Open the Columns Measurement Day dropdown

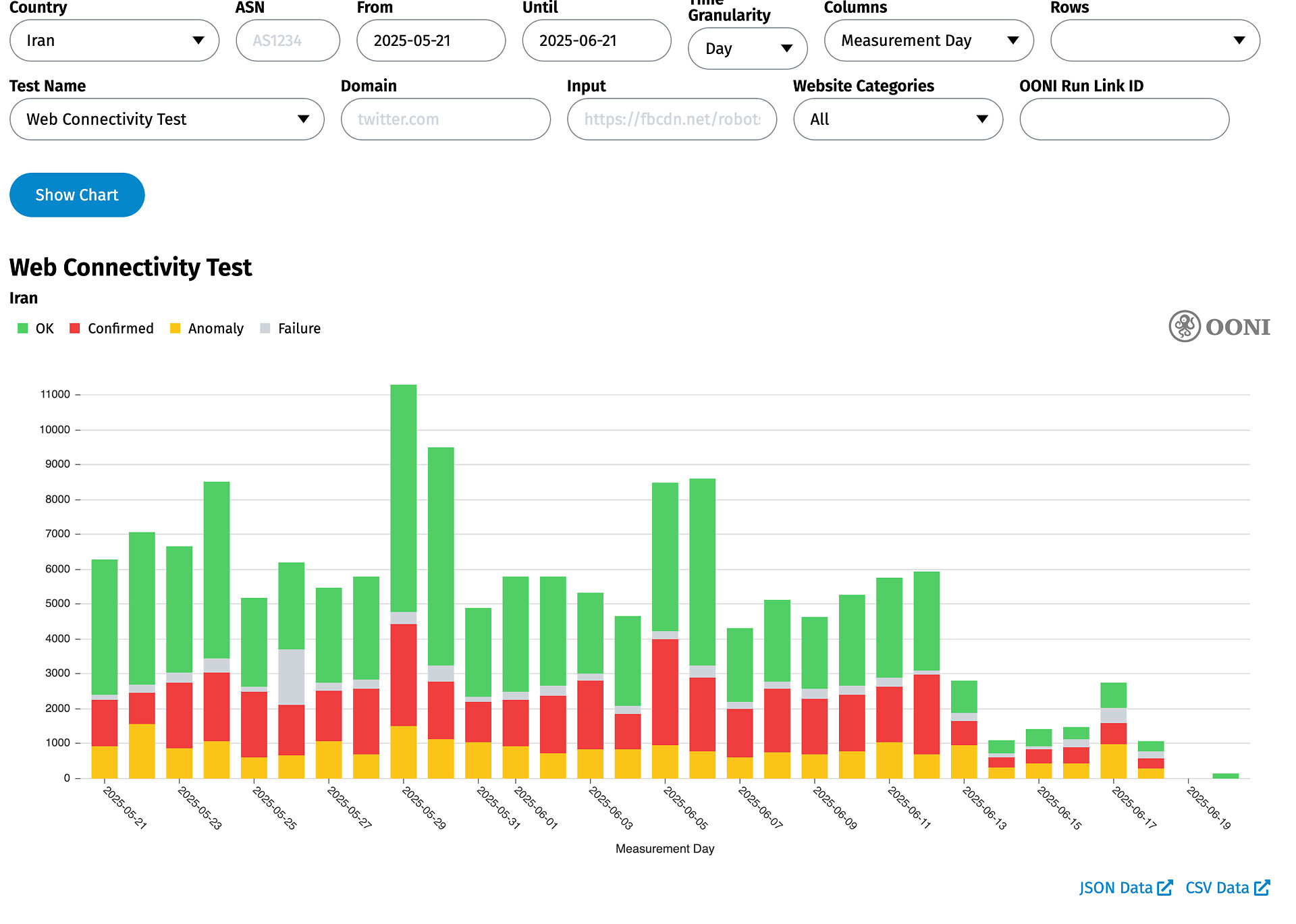pyautogui.click(x=928, y=40)
